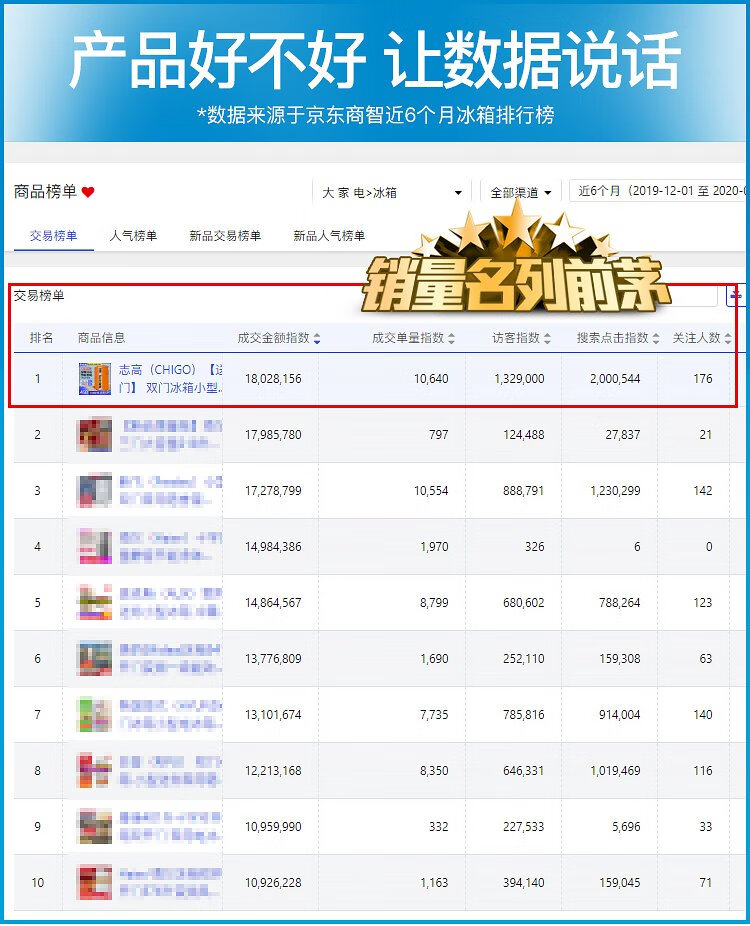Click the blue icon button right of search box
Image resolution: width=750 pixels, height=926 pixels.
[736, 295]
